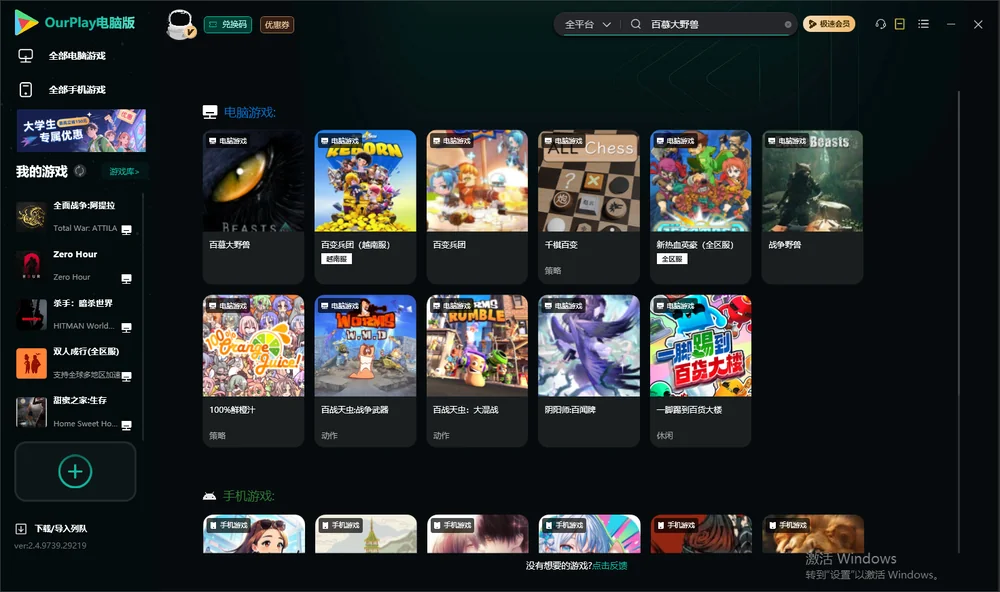Select the 战争野兽 game card
This screenshot has height=592, width=1000.
pyautogui.click(x=812, y=207)
